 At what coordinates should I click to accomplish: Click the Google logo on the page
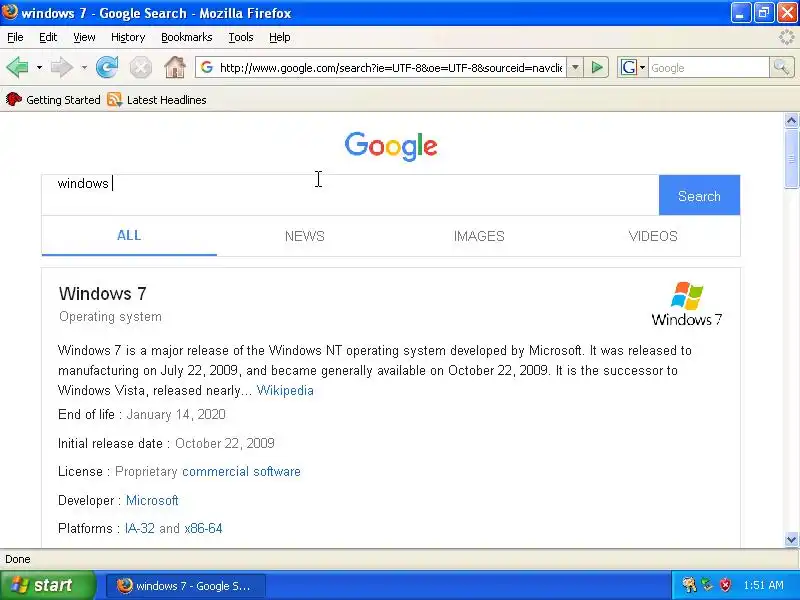[391, 146]
